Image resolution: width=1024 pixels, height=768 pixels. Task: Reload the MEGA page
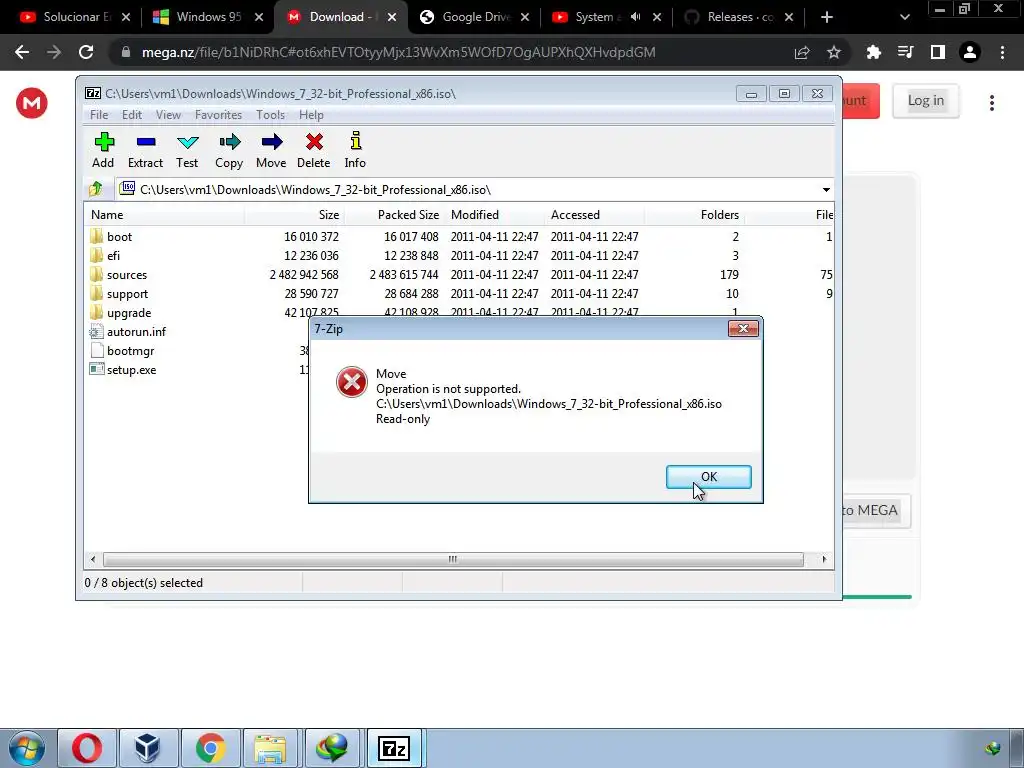click(86, 52)
